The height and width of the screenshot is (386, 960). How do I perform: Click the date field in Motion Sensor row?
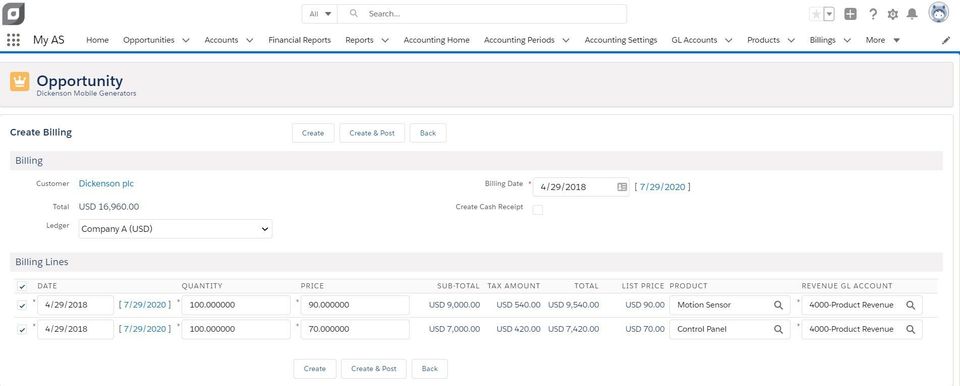pos(75,305)
